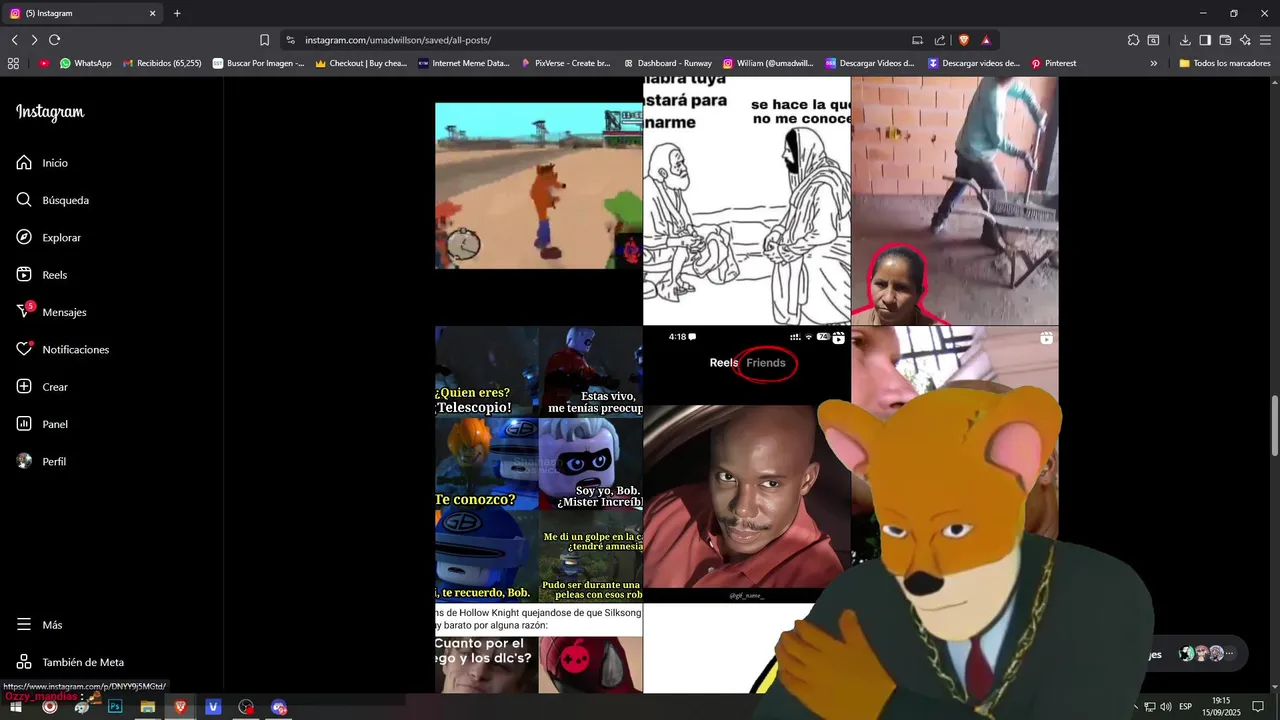Open Búsqueda in the sidebar
The image size is (1280, 720).
[x=52, y=200]
